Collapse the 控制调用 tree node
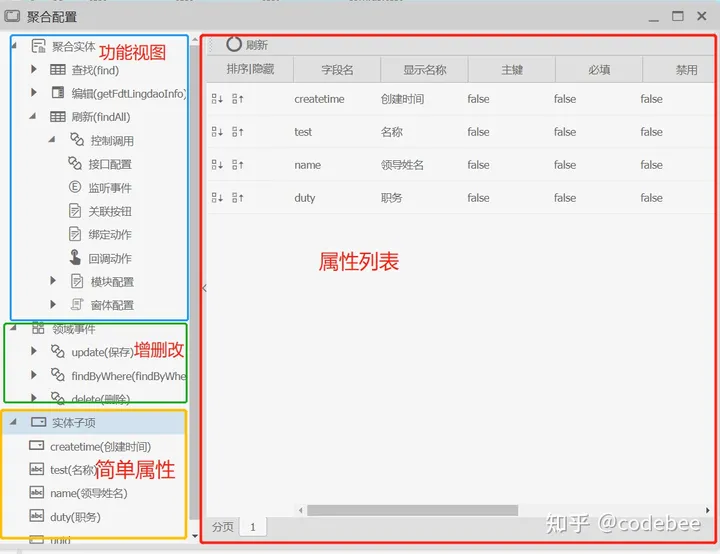This screenshot has height=554, width=720. (52, 139)
